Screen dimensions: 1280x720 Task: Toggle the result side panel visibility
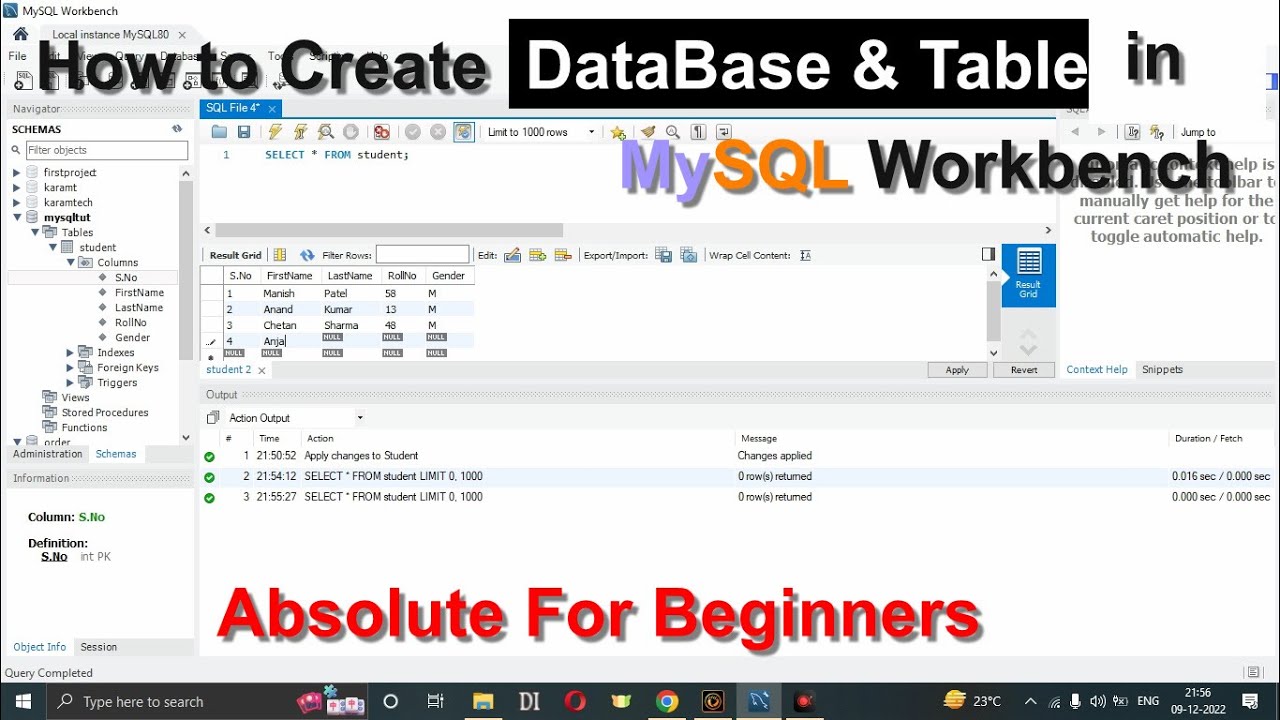coord(988,254)
